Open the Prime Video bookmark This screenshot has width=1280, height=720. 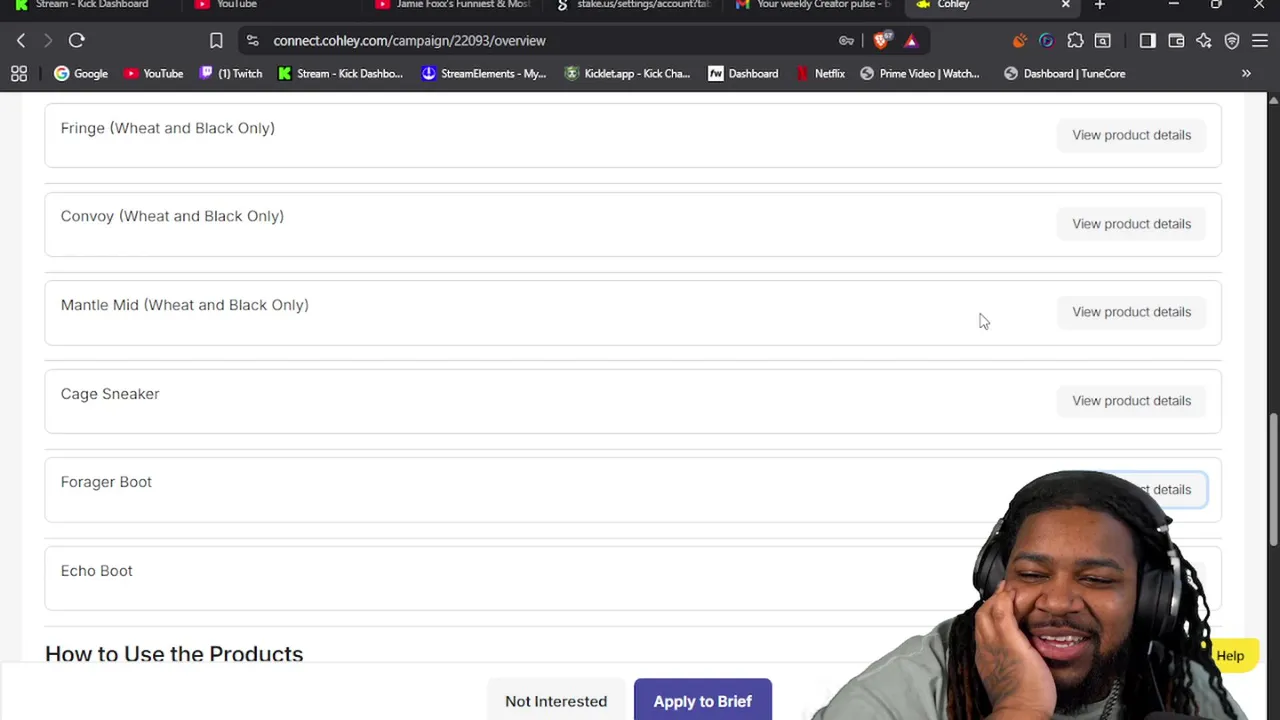click(920, 73)
